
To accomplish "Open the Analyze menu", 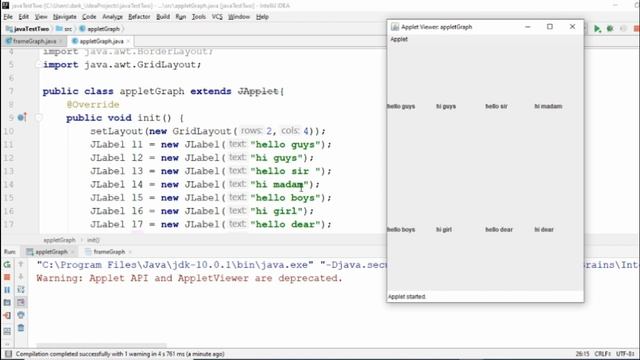I will [112, 17].
